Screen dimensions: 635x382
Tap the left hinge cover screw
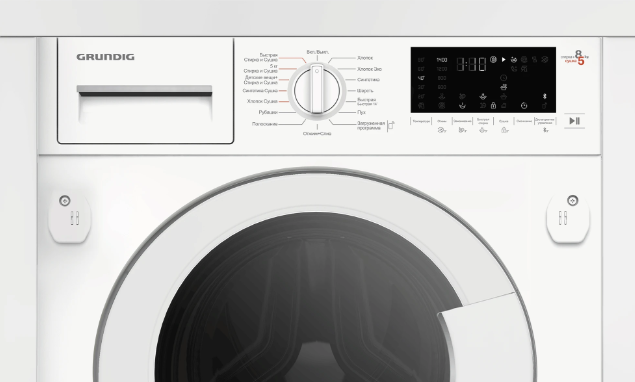[x=65, y=201]
